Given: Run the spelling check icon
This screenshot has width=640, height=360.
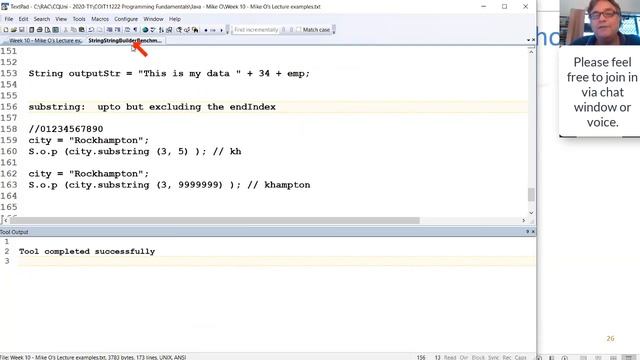Looking at the screenshot, I should pos(153,30).
